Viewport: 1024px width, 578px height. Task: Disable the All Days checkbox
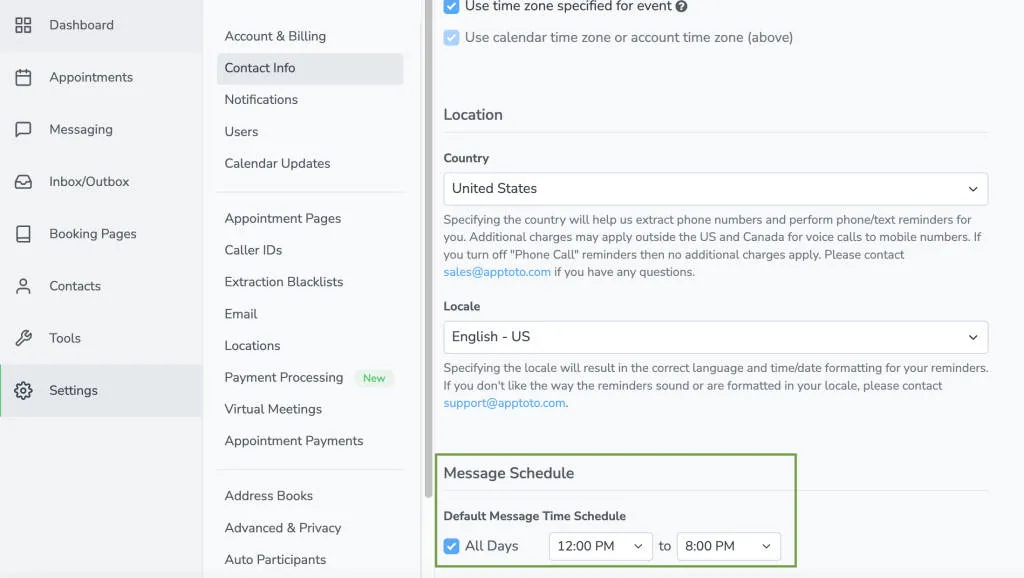(x=449, y=546)
